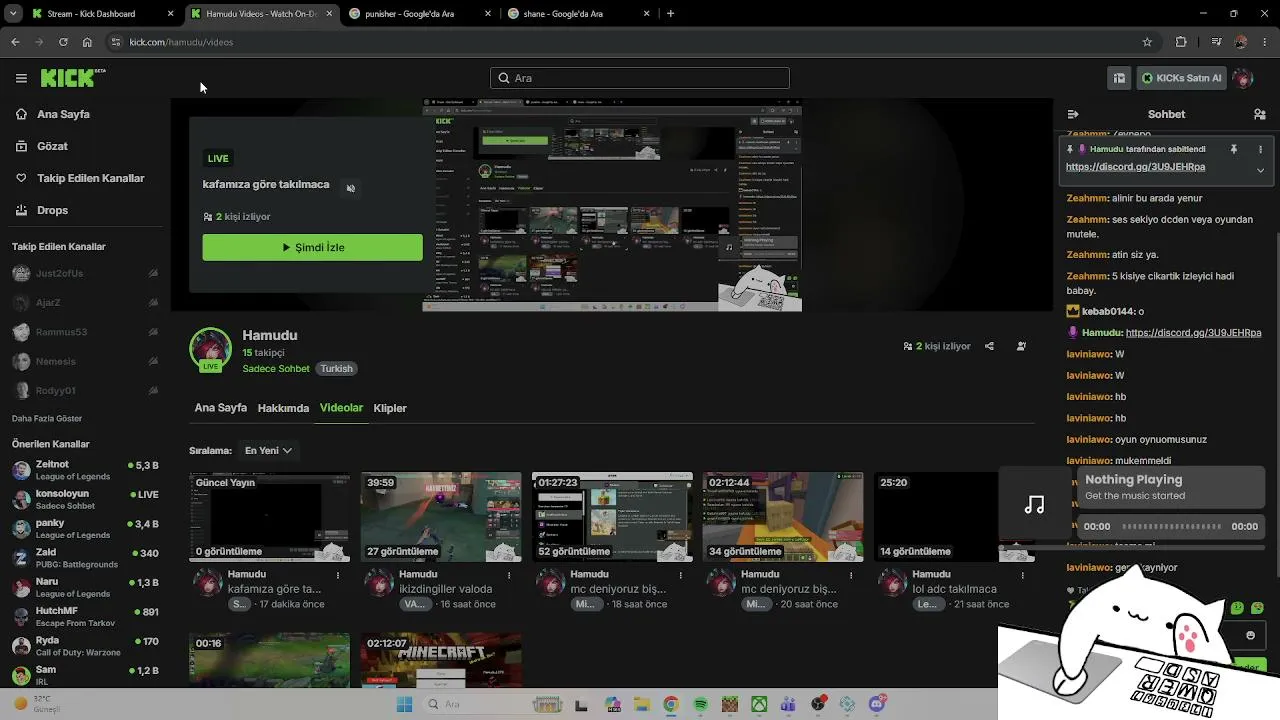Screen dimensions: 1280x720
Task: Click the follow user icon next to share
Action: tap(1021, 346)
